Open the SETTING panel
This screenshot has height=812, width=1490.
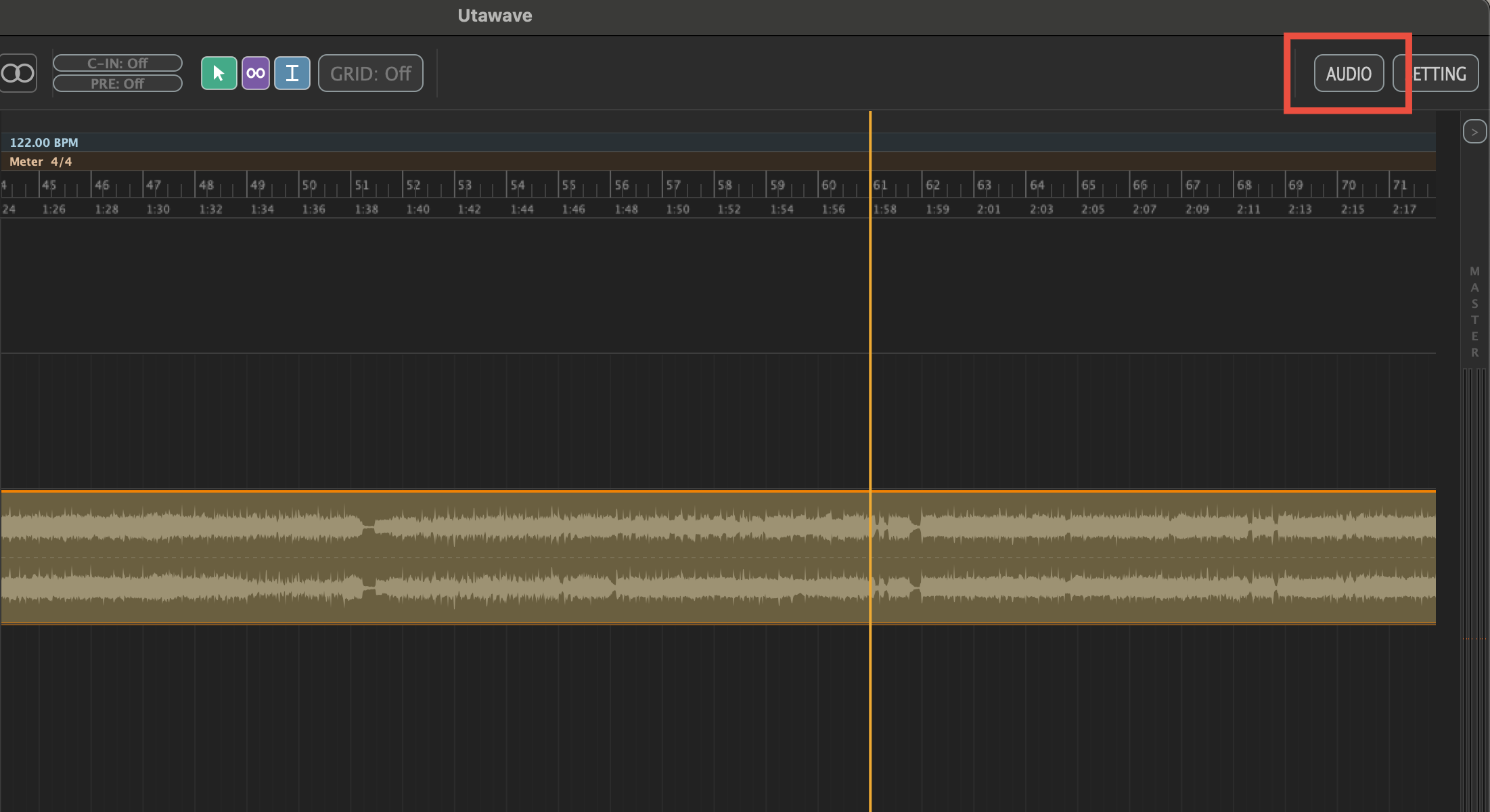pyautogui.click(x=1436, y=73)
